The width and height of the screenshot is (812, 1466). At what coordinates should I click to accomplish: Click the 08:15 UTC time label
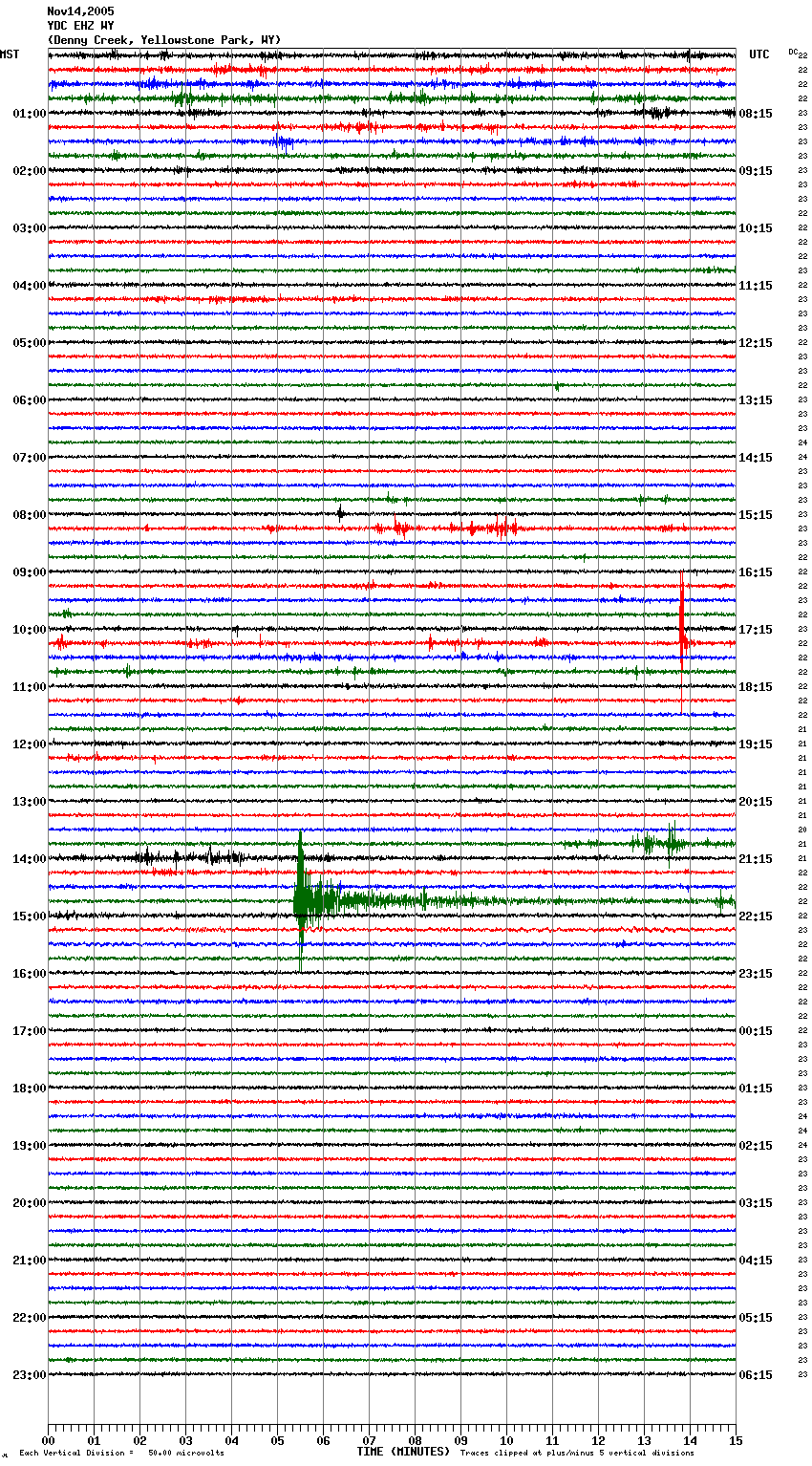pyautogui.click(x=756, y=114)
